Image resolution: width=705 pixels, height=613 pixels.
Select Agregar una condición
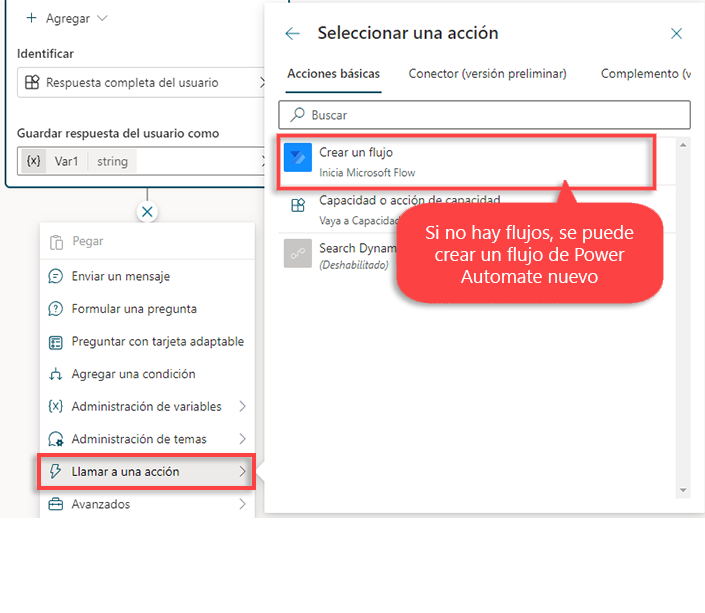(x=147, y=374)
